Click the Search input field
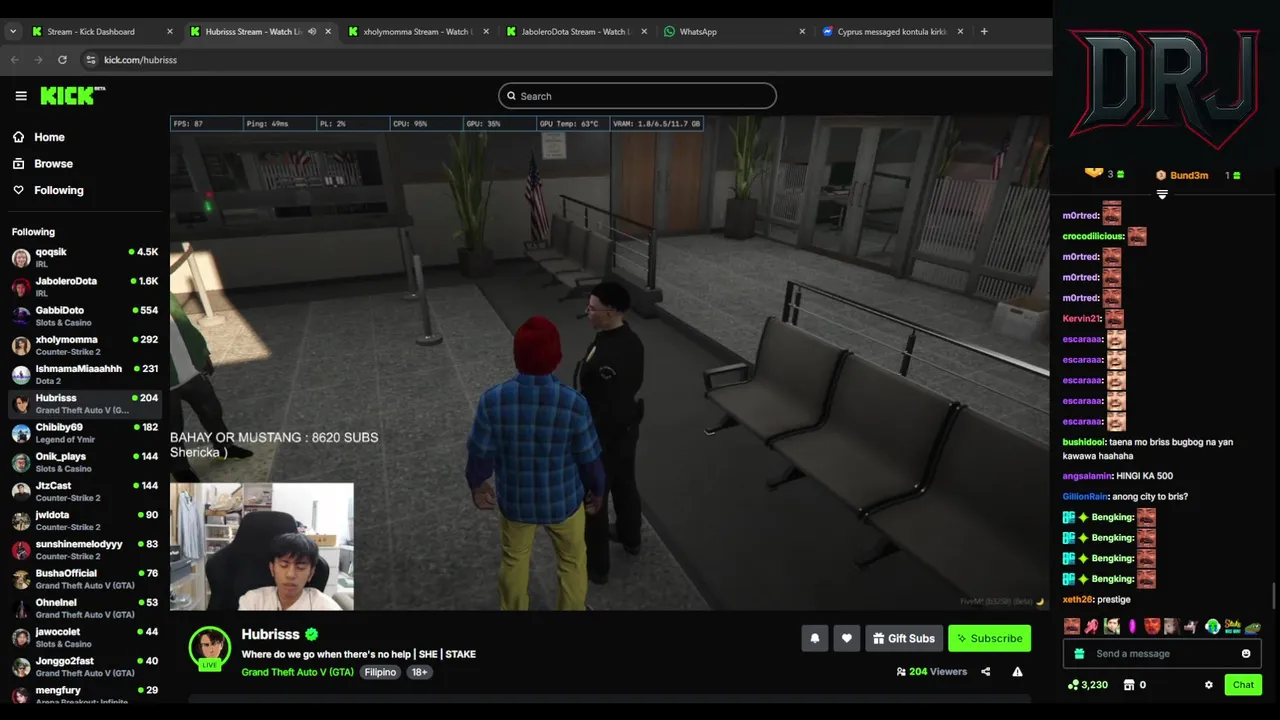Viewport: 1280px width, 720px height. point(637,96)
